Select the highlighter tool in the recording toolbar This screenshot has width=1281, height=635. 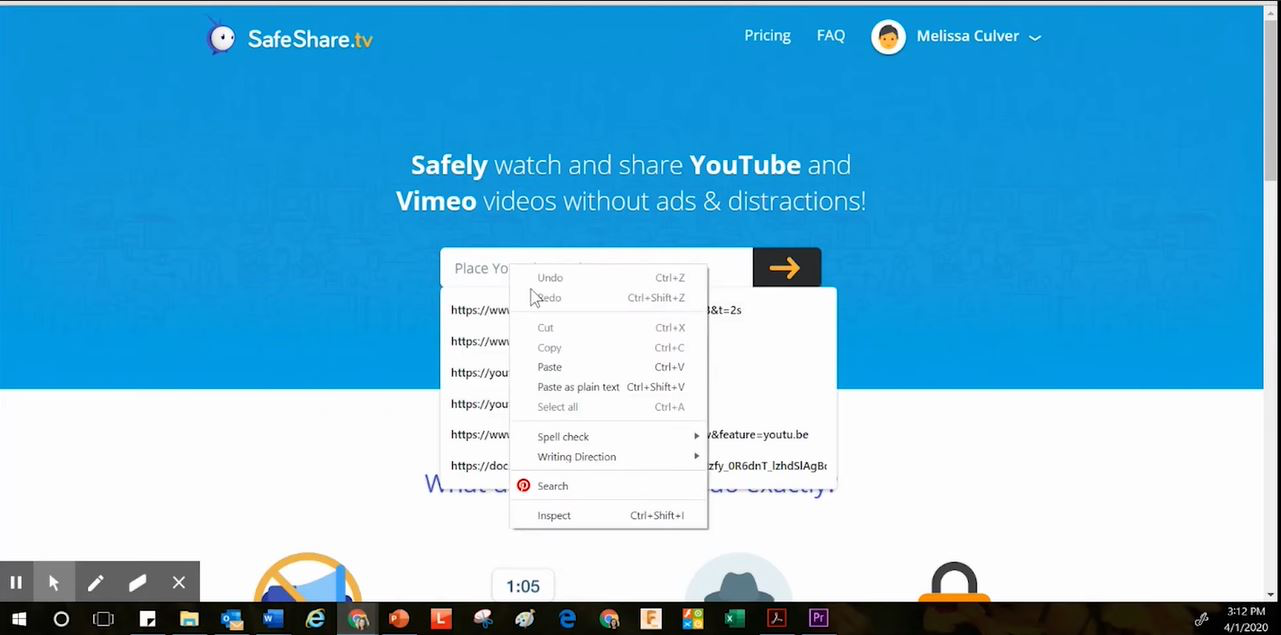(x=137, y=582)
